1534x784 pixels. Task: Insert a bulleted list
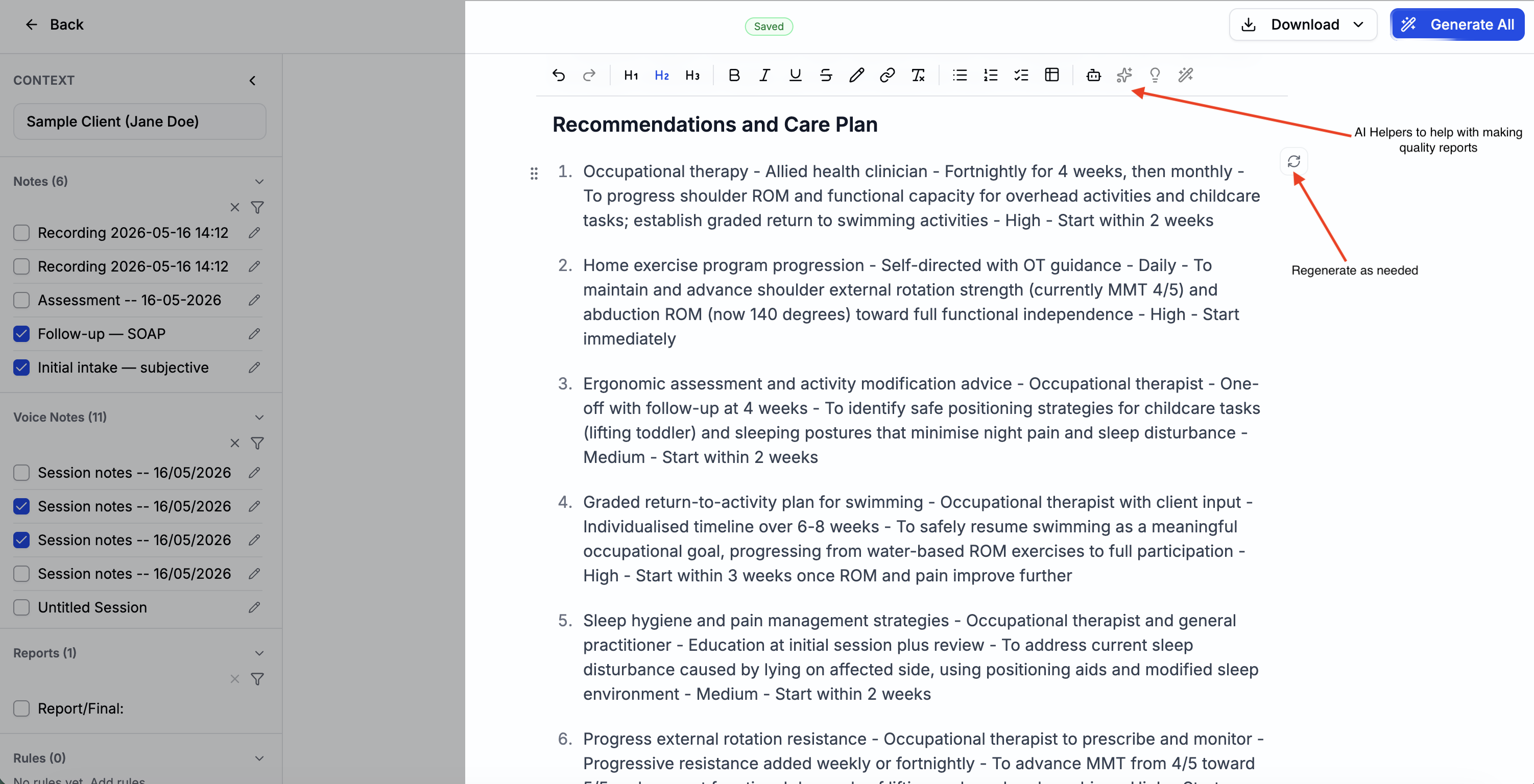960,75
